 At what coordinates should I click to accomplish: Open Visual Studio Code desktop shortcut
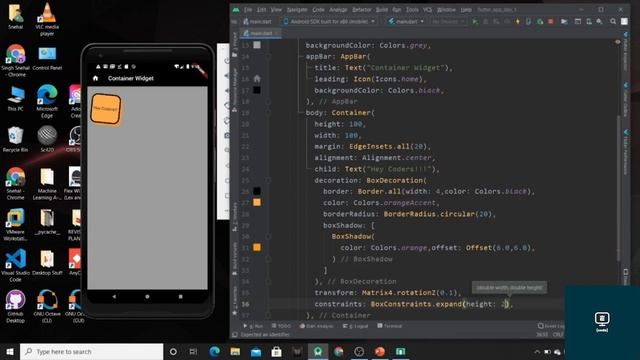point(15,265)
